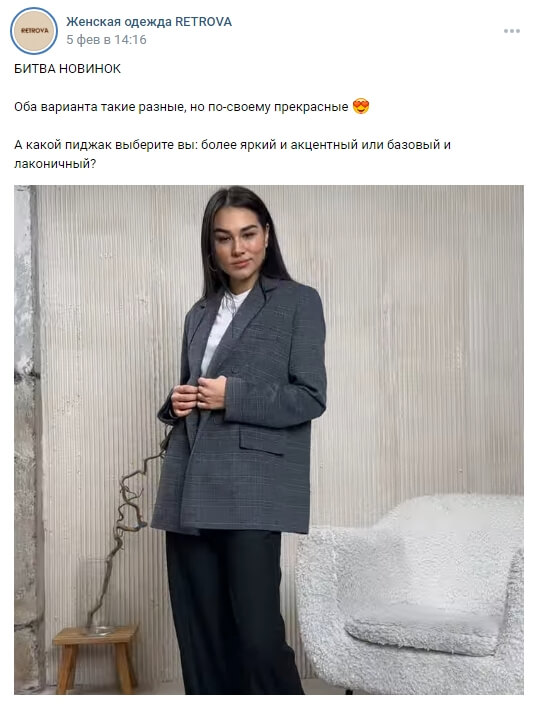Click the button on the blazer front
534x705 pixels.
pos(236,369)
